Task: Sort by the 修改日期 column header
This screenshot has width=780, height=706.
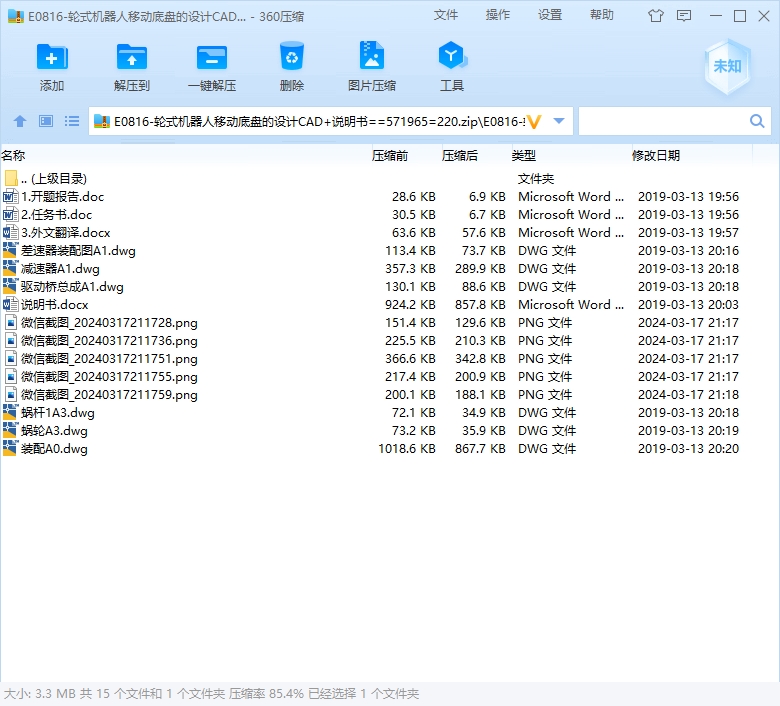Action: coord(656,156)
